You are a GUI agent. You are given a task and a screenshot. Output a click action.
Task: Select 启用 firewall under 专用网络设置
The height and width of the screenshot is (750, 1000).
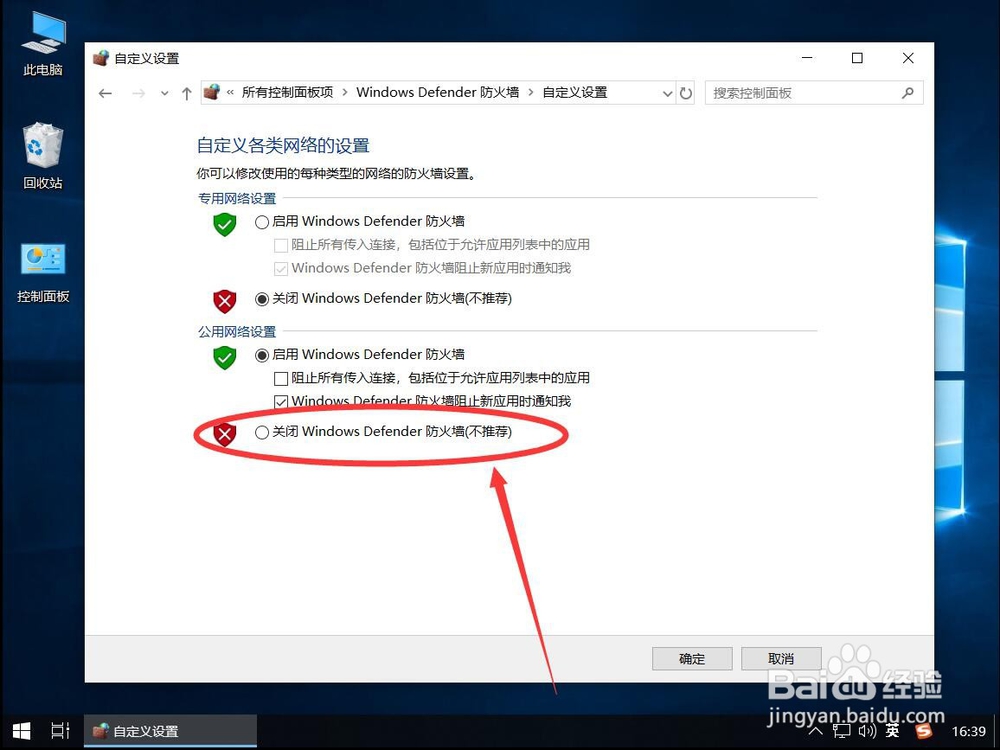pyautogui.click(x=261, y=222)
